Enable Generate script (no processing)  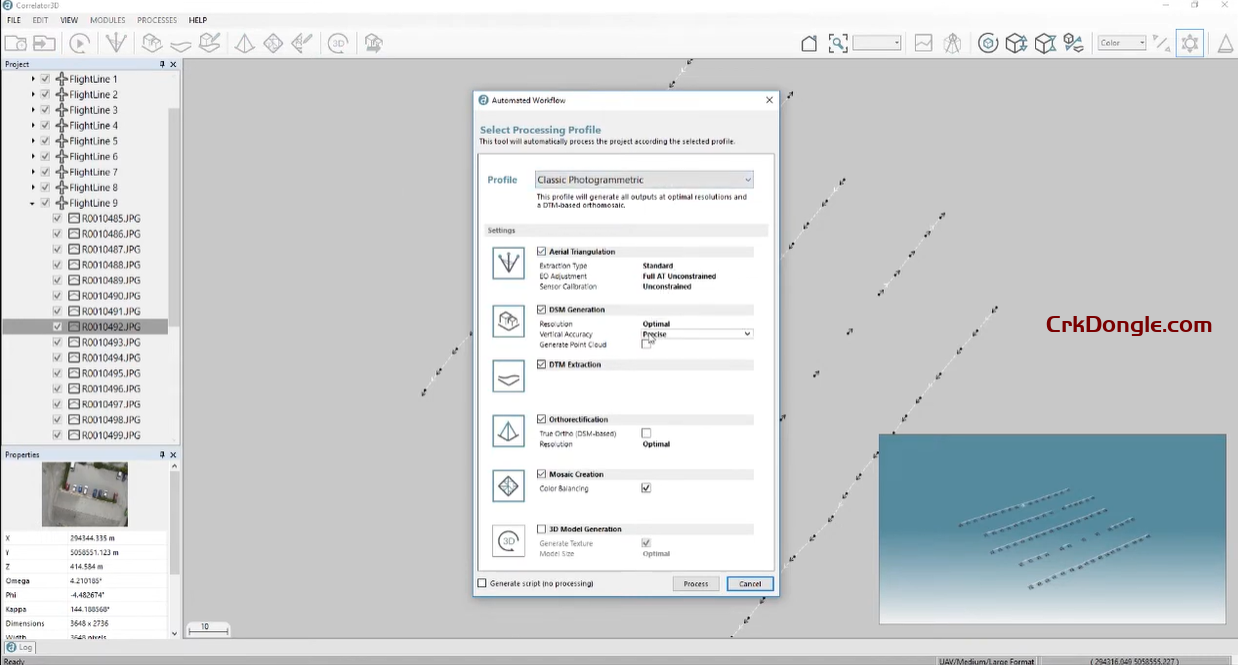pyautogui.click(x=481, y=581)
